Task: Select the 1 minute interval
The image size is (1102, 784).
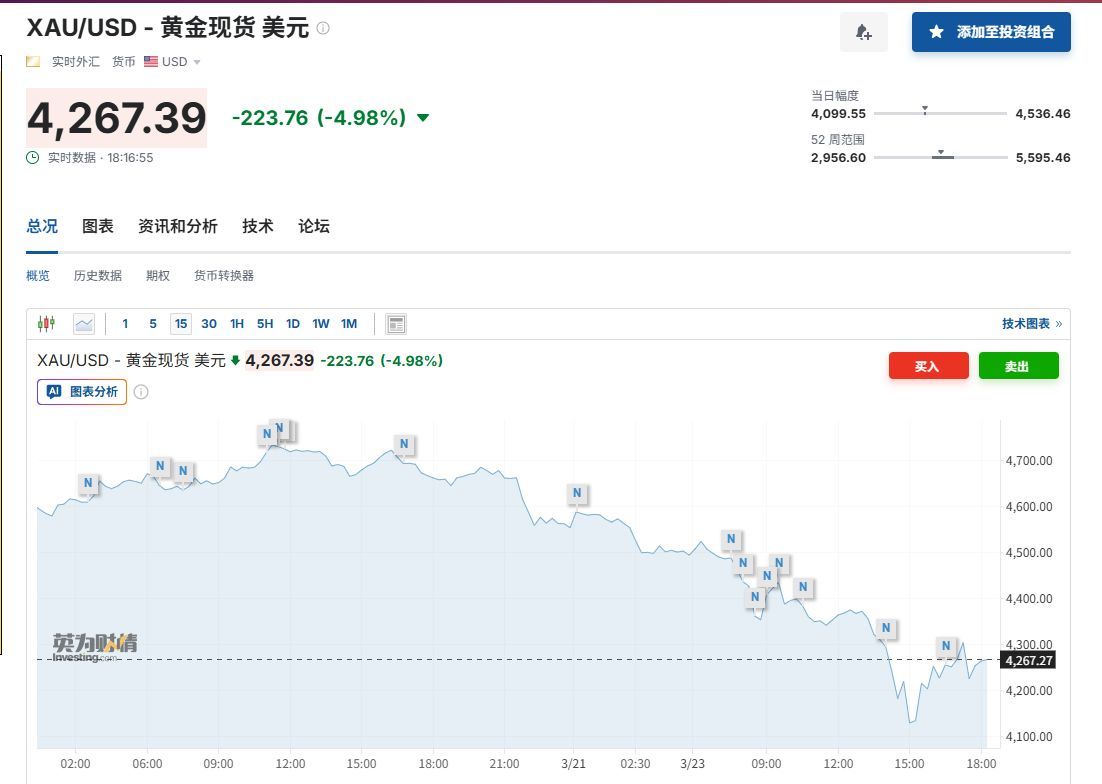Action: tap(125, 324)
